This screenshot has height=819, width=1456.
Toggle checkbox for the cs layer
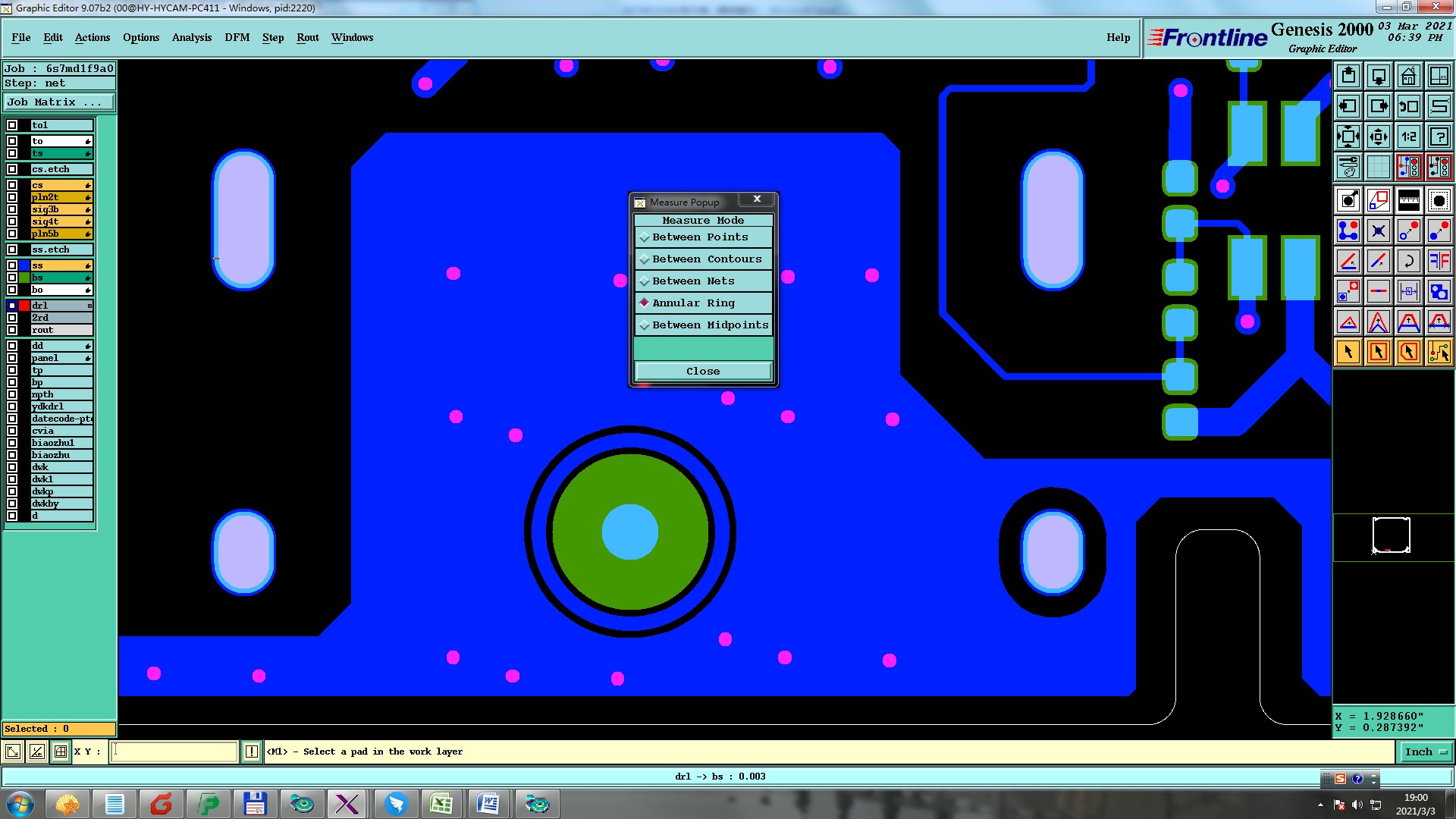(x=12, y=185)
